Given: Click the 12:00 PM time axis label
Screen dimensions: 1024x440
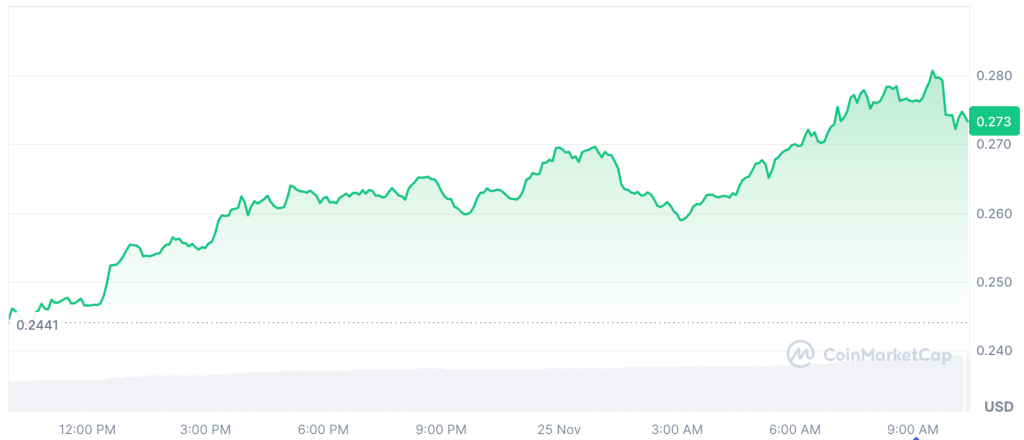Looking at the screenshot, I should (x=88, y=429).
